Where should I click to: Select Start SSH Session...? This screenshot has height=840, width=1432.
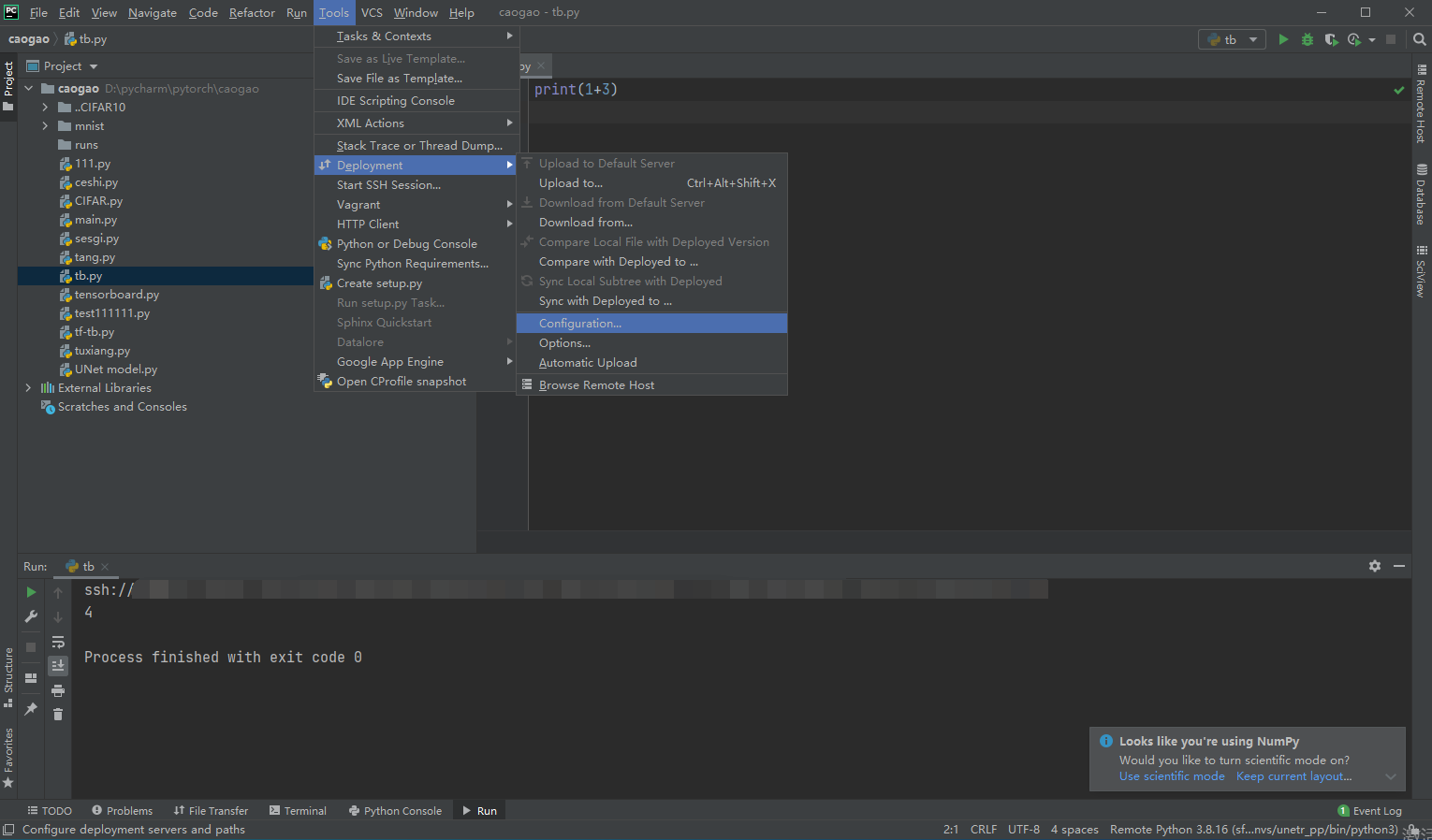tap(416, 185)
